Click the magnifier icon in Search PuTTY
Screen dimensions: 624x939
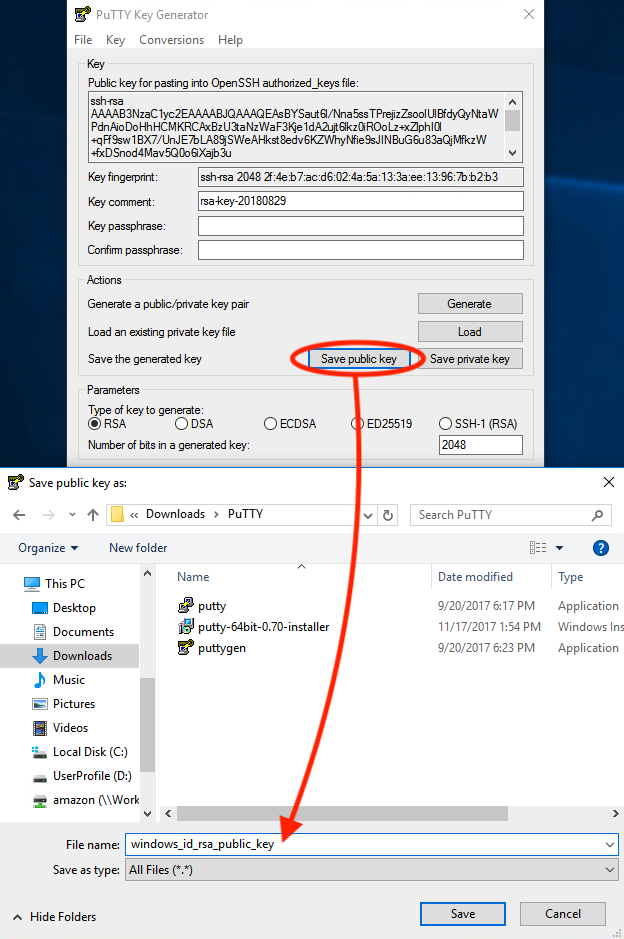(x=597, y=515)
